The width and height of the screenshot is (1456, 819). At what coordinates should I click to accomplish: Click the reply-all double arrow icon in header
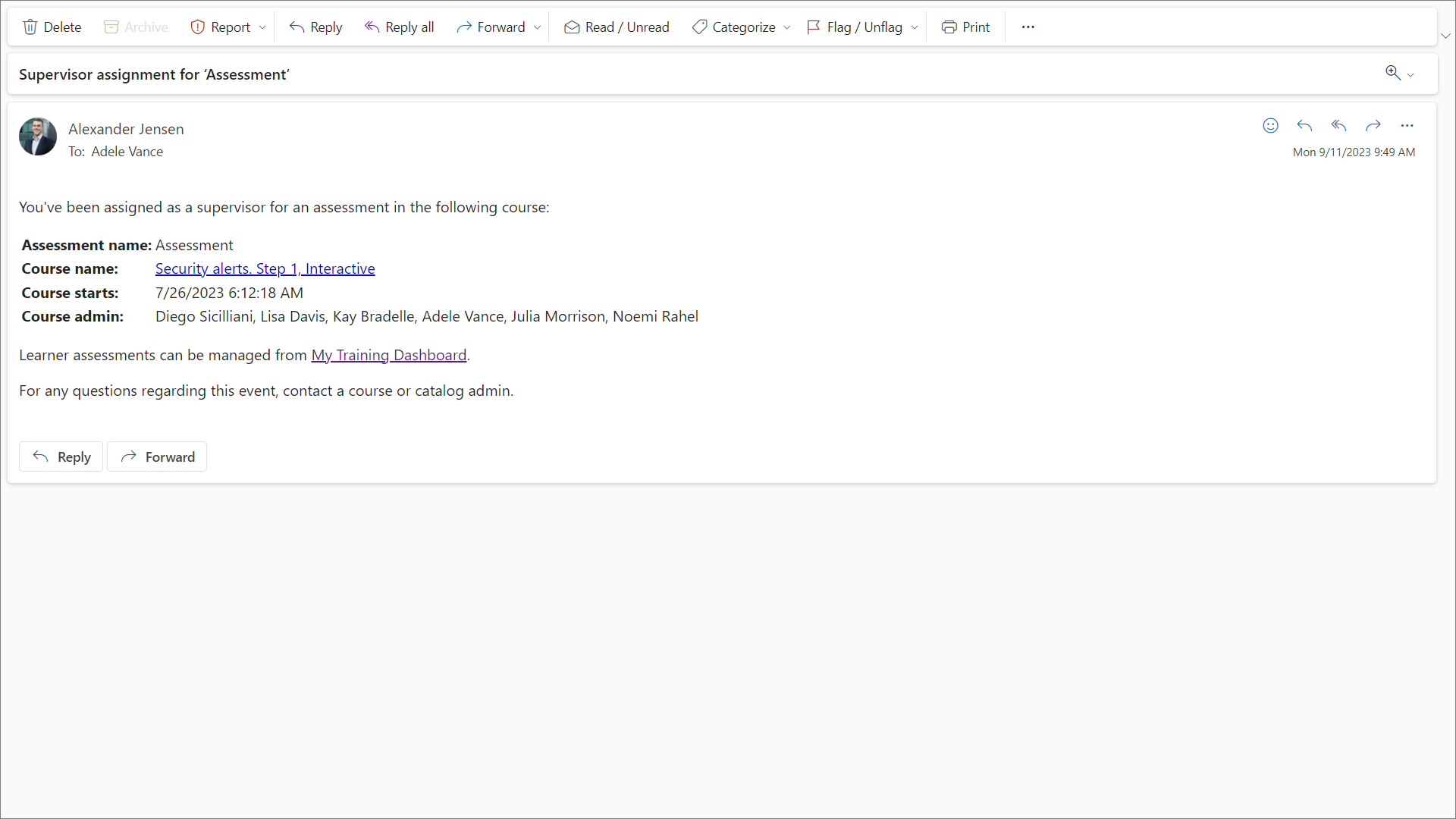point(1338,126)
